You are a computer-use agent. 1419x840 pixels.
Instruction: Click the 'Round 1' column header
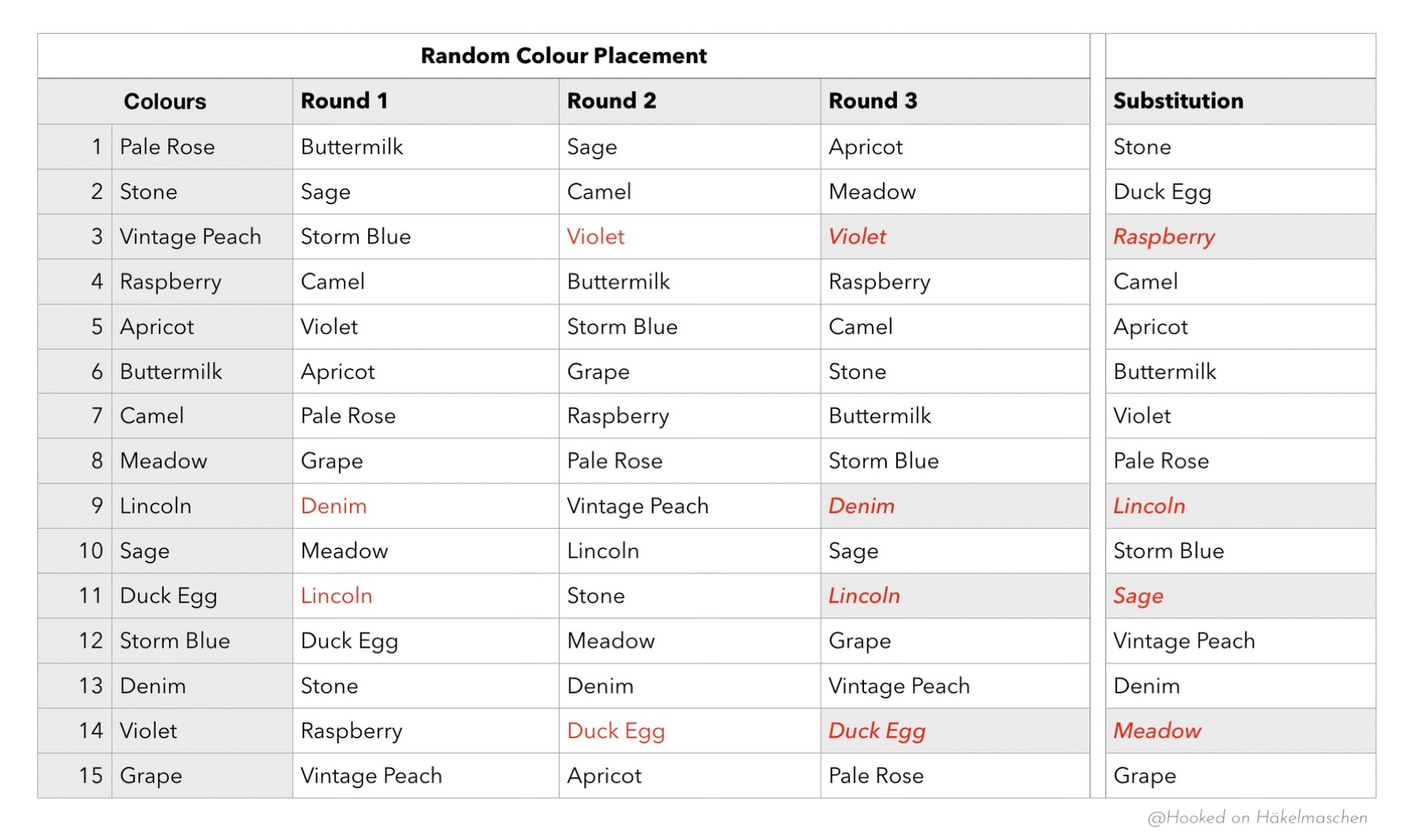pyautogui.click(x=344, y=101)
